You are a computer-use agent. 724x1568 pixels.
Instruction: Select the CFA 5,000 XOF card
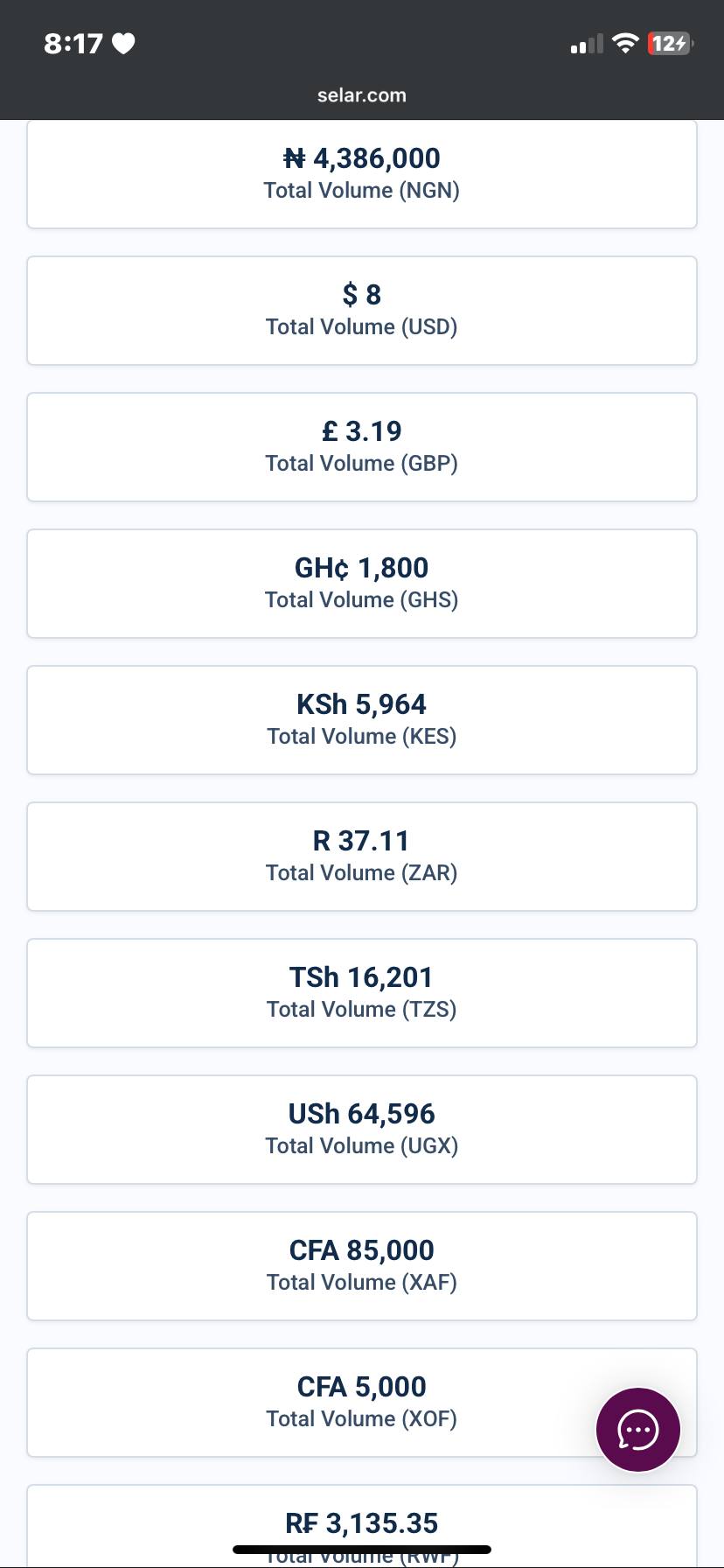tap(362, 1403)
